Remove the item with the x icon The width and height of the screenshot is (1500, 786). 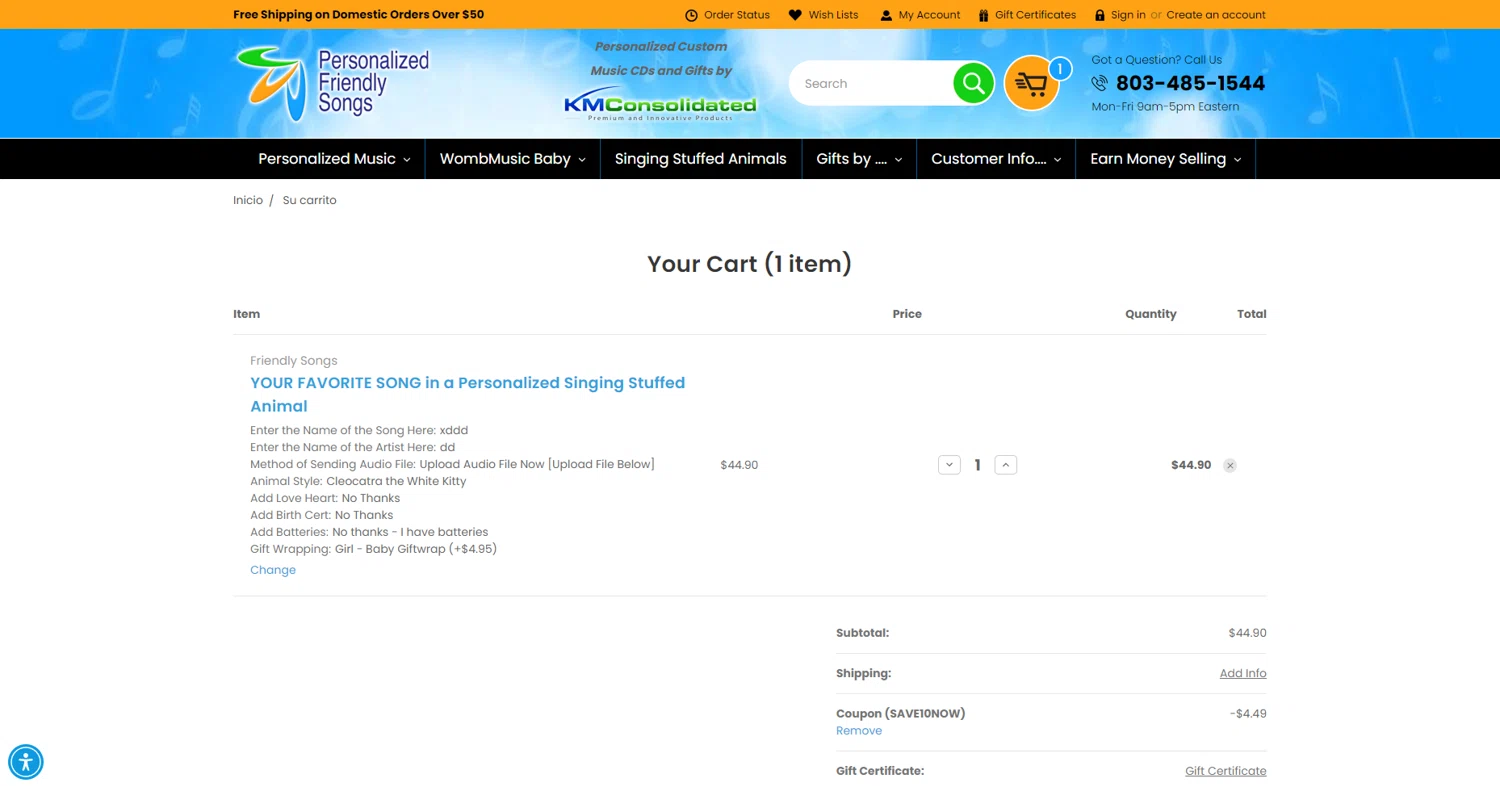(x=1230, y=465)
